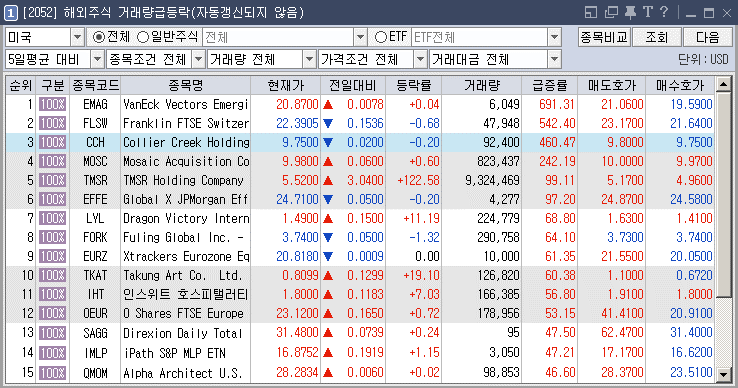Click the 매수호가 column header
This screenshot has width=738, height=388.
click(x=680, y=85)
